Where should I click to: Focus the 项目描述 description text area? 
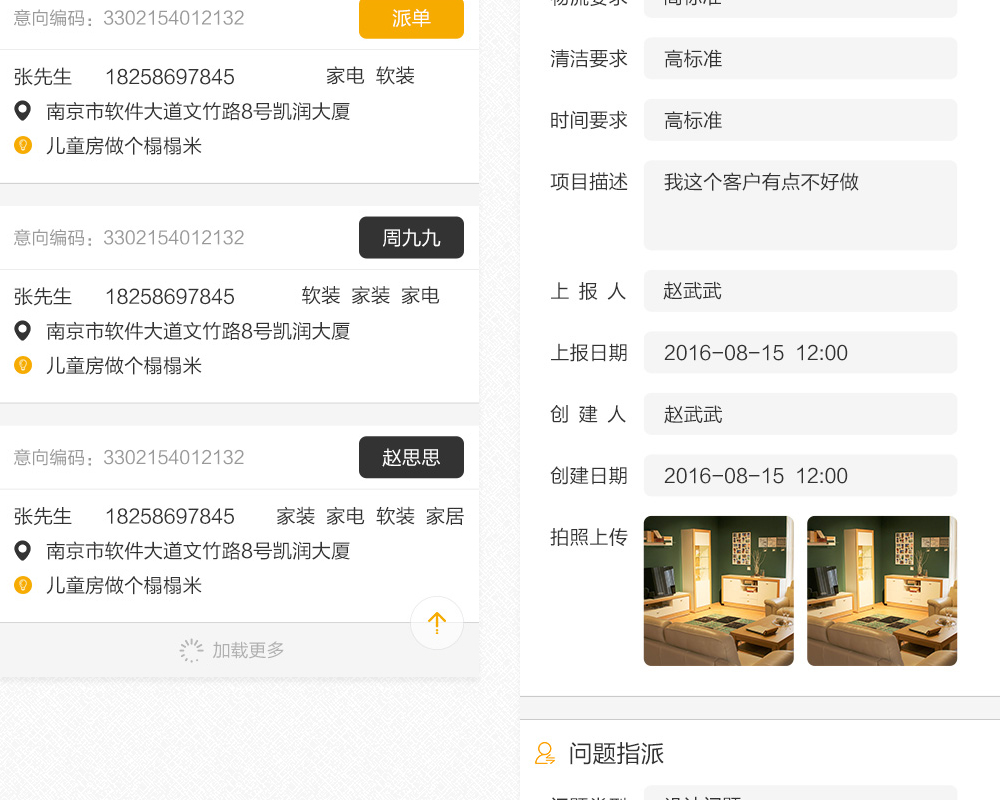pos(800,205)
